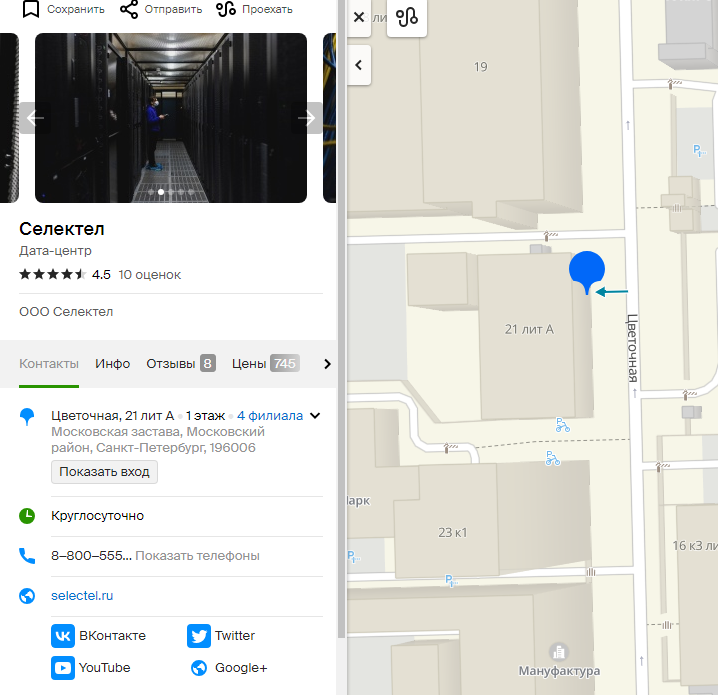The width and height of the screenshot is (718, 695).
Task: Switch to the Инфо tab
Action: click(x=113, y=364)
